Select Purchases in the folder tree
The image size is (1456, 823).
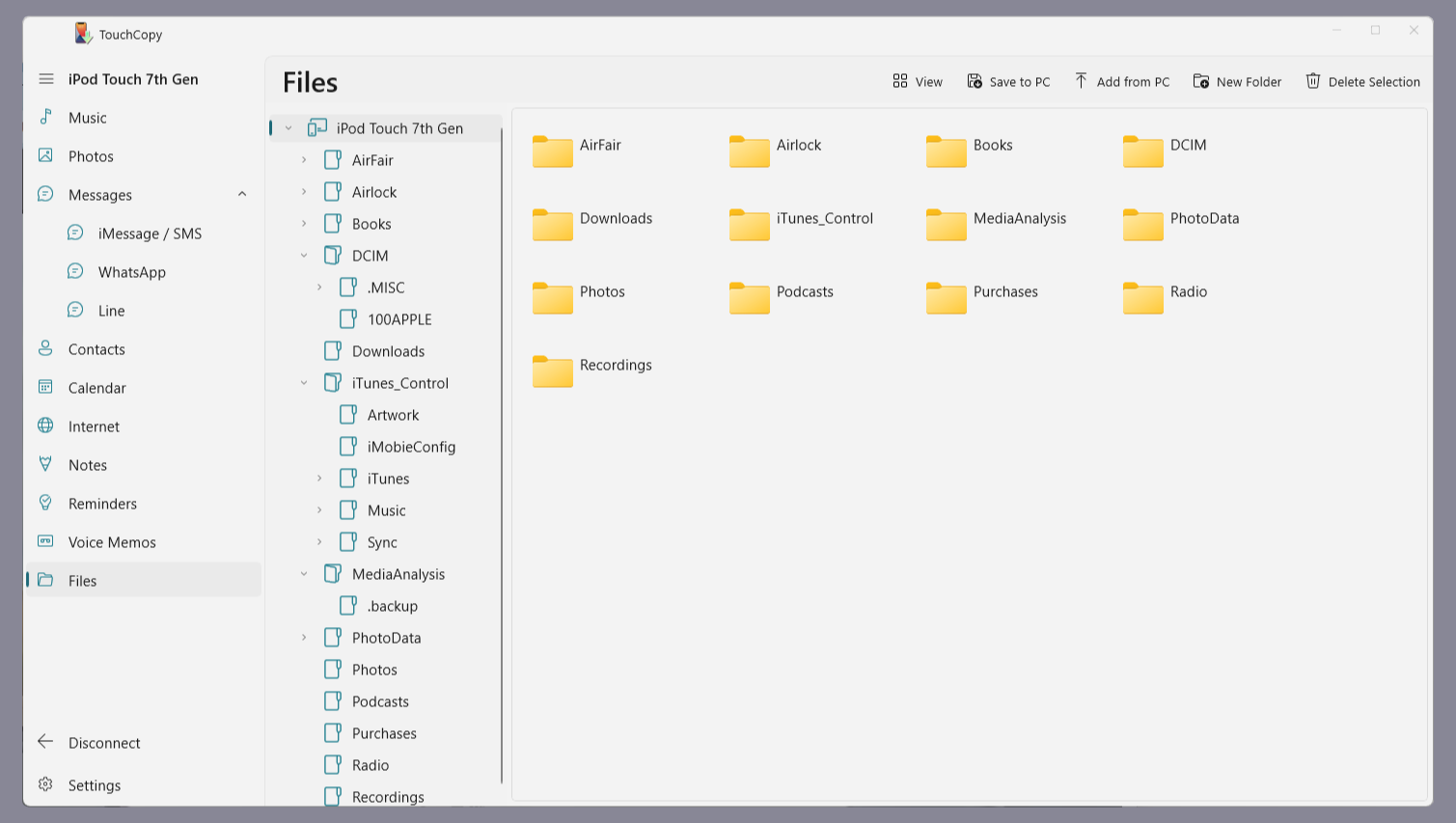(384, 733)
